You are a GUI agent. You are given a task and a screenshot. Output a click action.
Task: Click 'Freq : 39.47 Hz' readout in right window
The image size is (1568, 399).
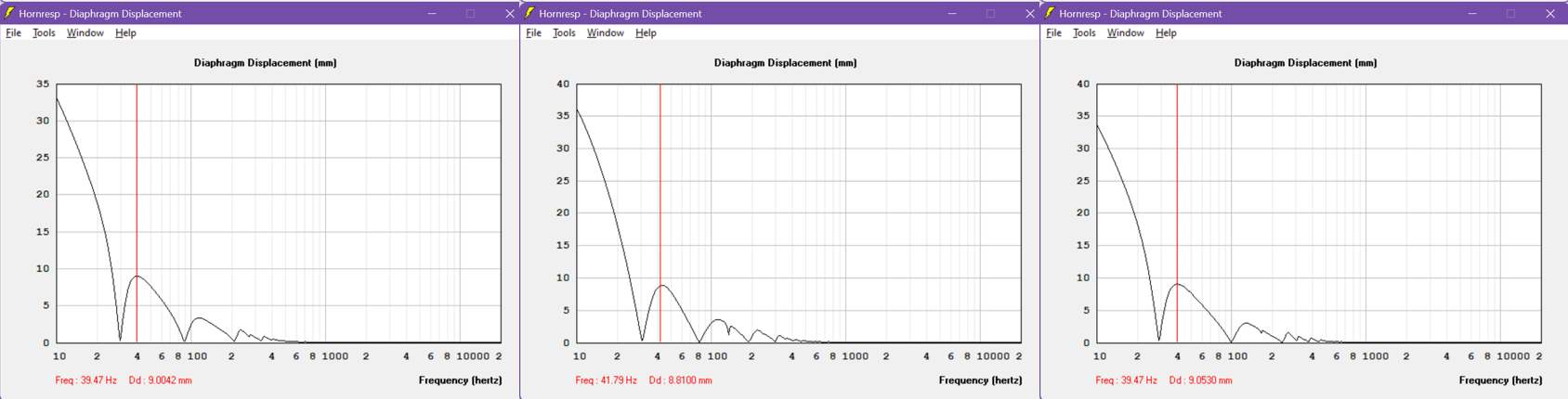click(1127, 380)
